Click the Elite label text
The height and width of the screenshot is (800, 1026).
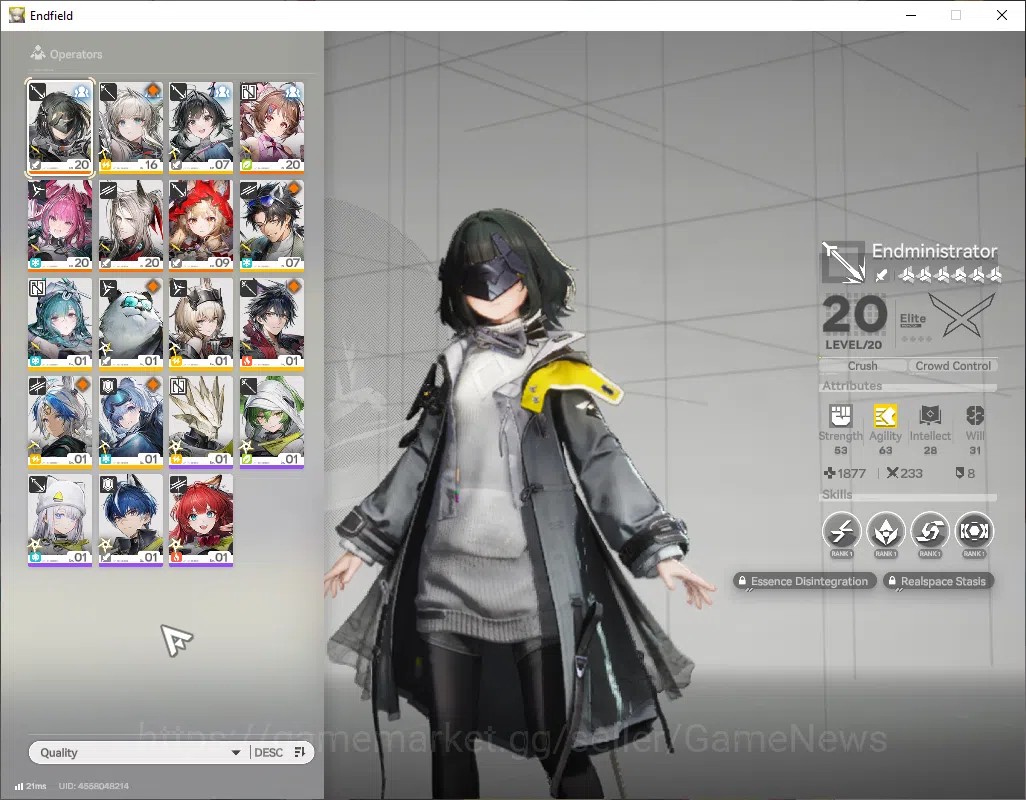coord(912,318)
